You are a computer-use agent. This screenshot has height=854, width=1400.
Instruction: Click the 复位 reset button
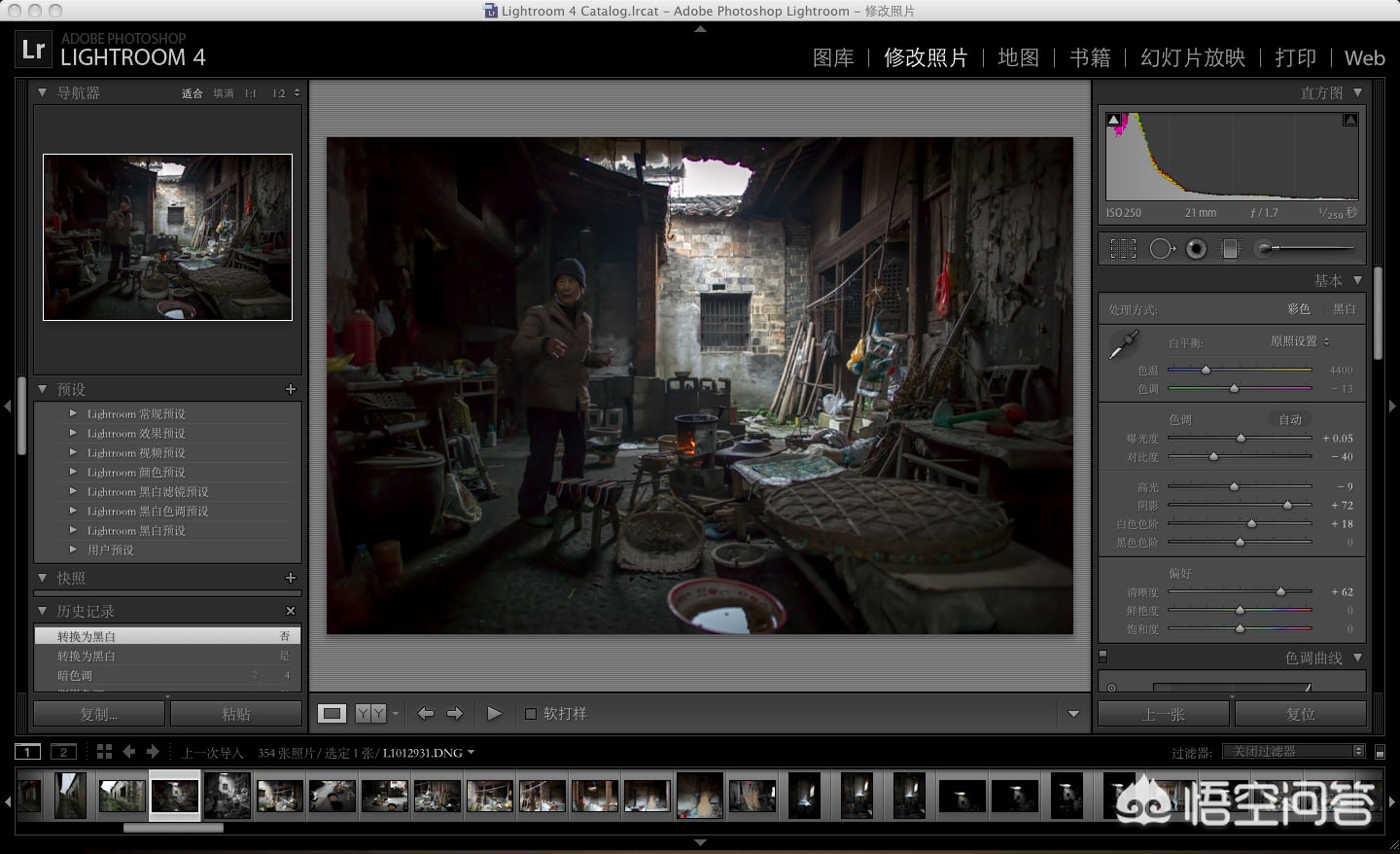click(x=1301, y=714)
